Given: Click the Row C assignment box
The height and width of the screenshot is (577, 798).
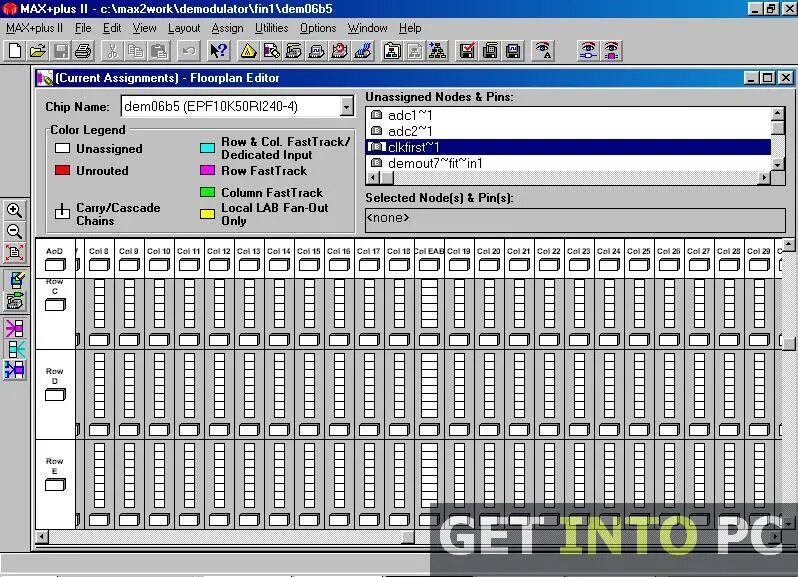Looking at the screenshot, I should [x=55, y=305].
